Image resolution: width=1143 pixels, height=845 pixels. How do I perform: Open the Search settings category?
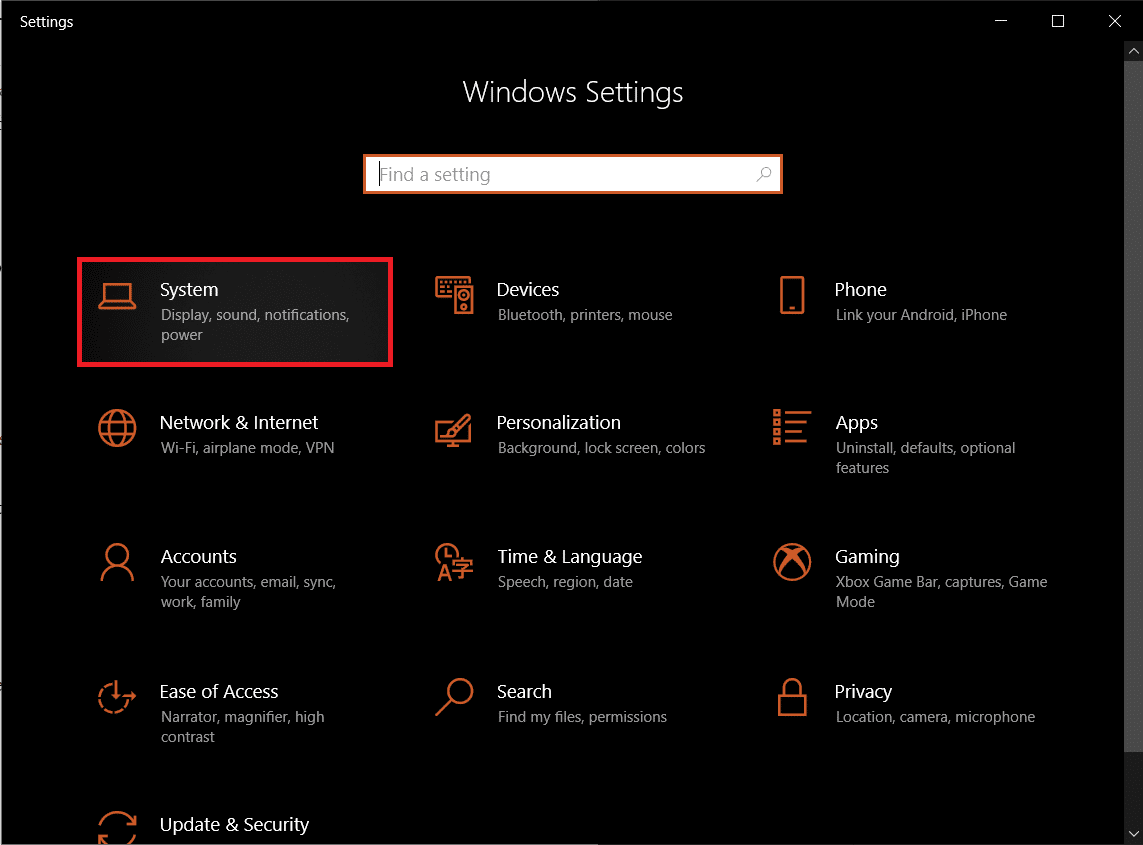coord(524,691)
